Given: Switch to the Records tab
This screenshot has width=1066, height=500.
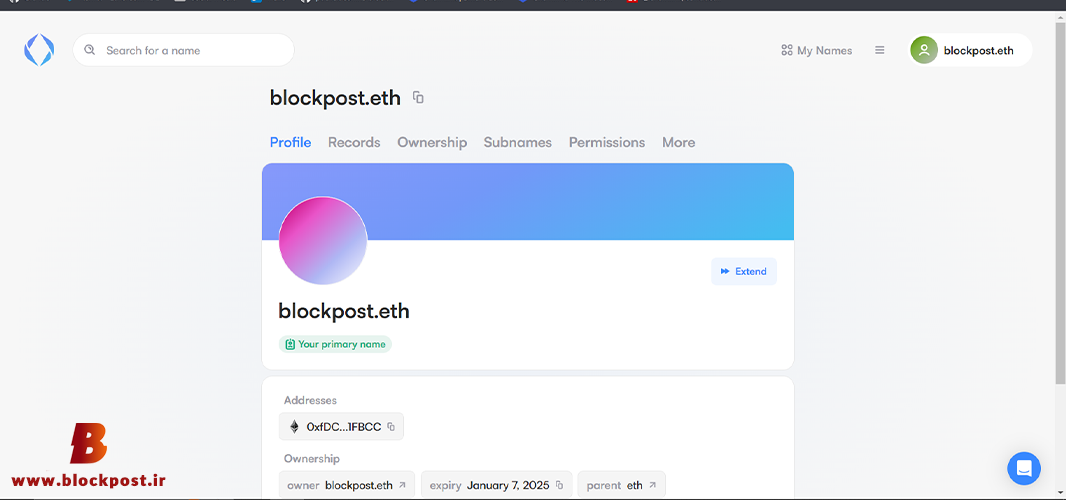Looking at the screenshot, I should 354,143.
